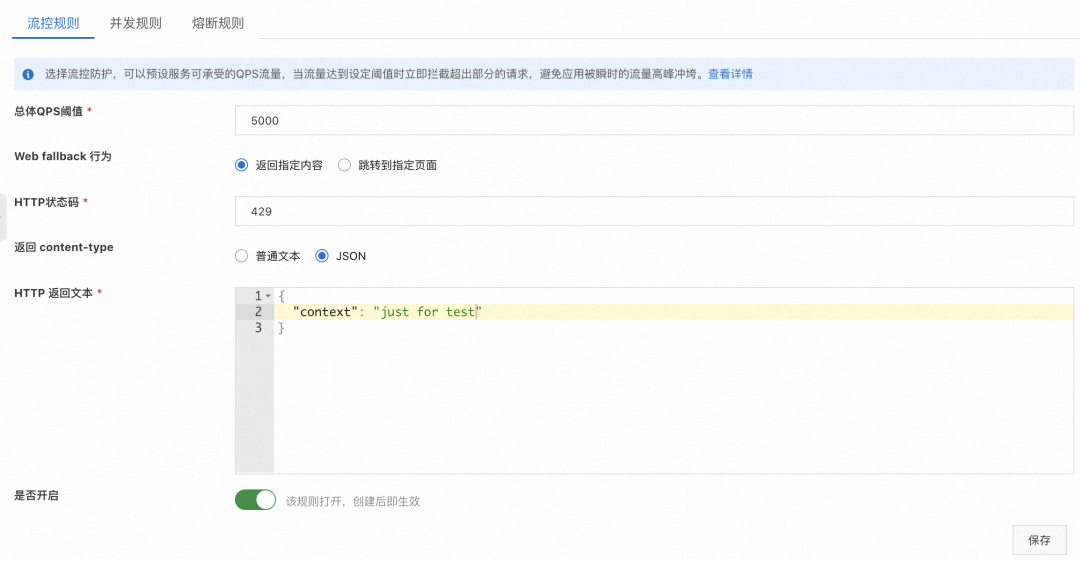Choose 普通文本 content-type
The image size is (1080, 562).
[x=241, y=256]
